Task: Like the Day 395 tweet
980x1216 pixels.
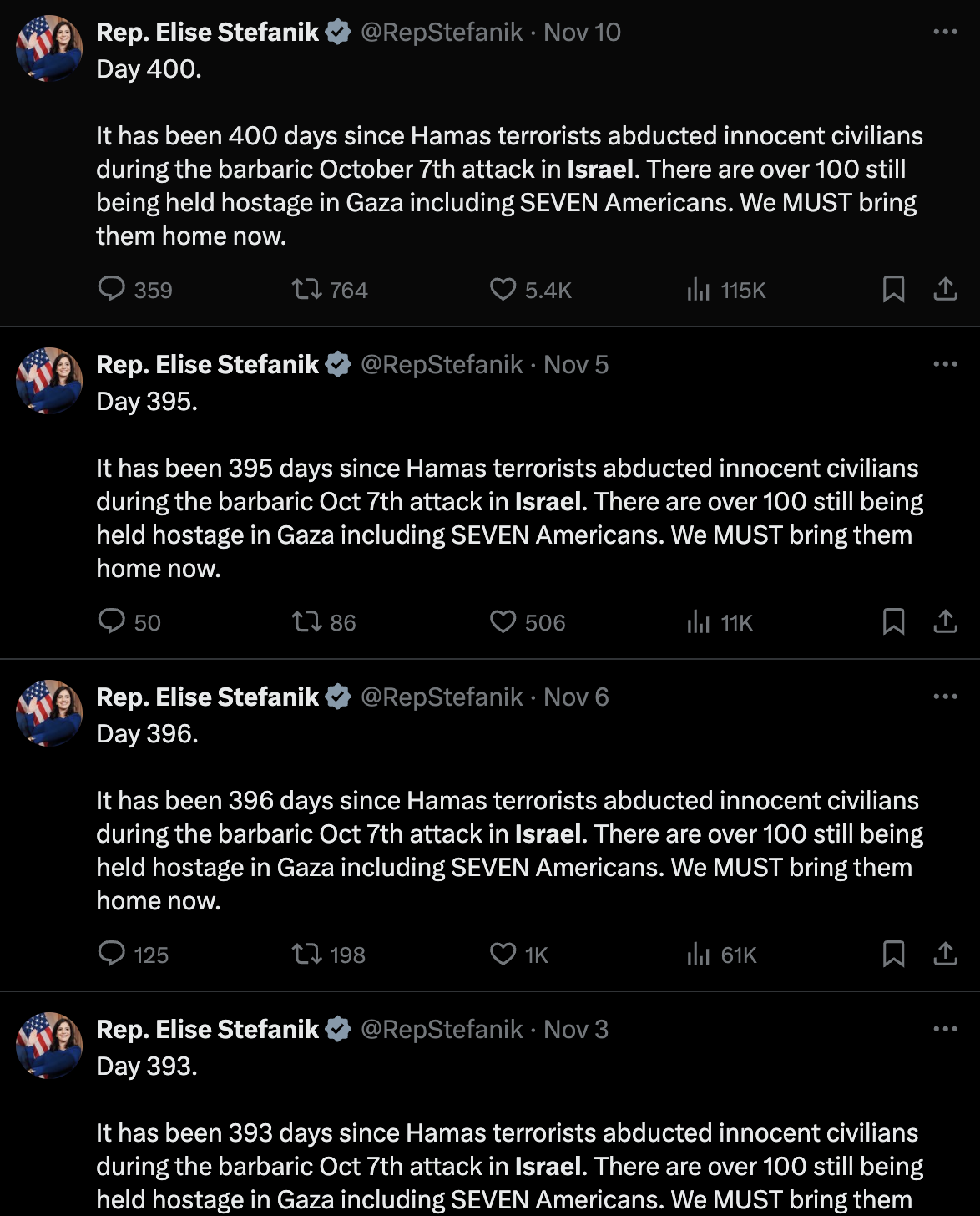Action: (503, 621)
